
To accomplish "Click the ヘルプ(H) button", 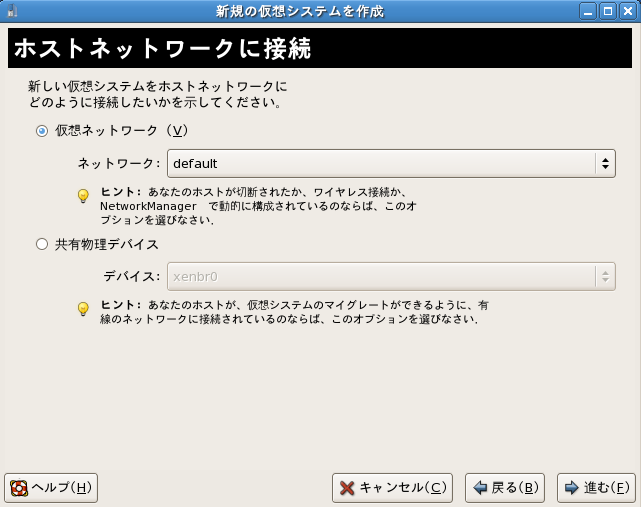I will pyautogui.click(x=51, y=488).
